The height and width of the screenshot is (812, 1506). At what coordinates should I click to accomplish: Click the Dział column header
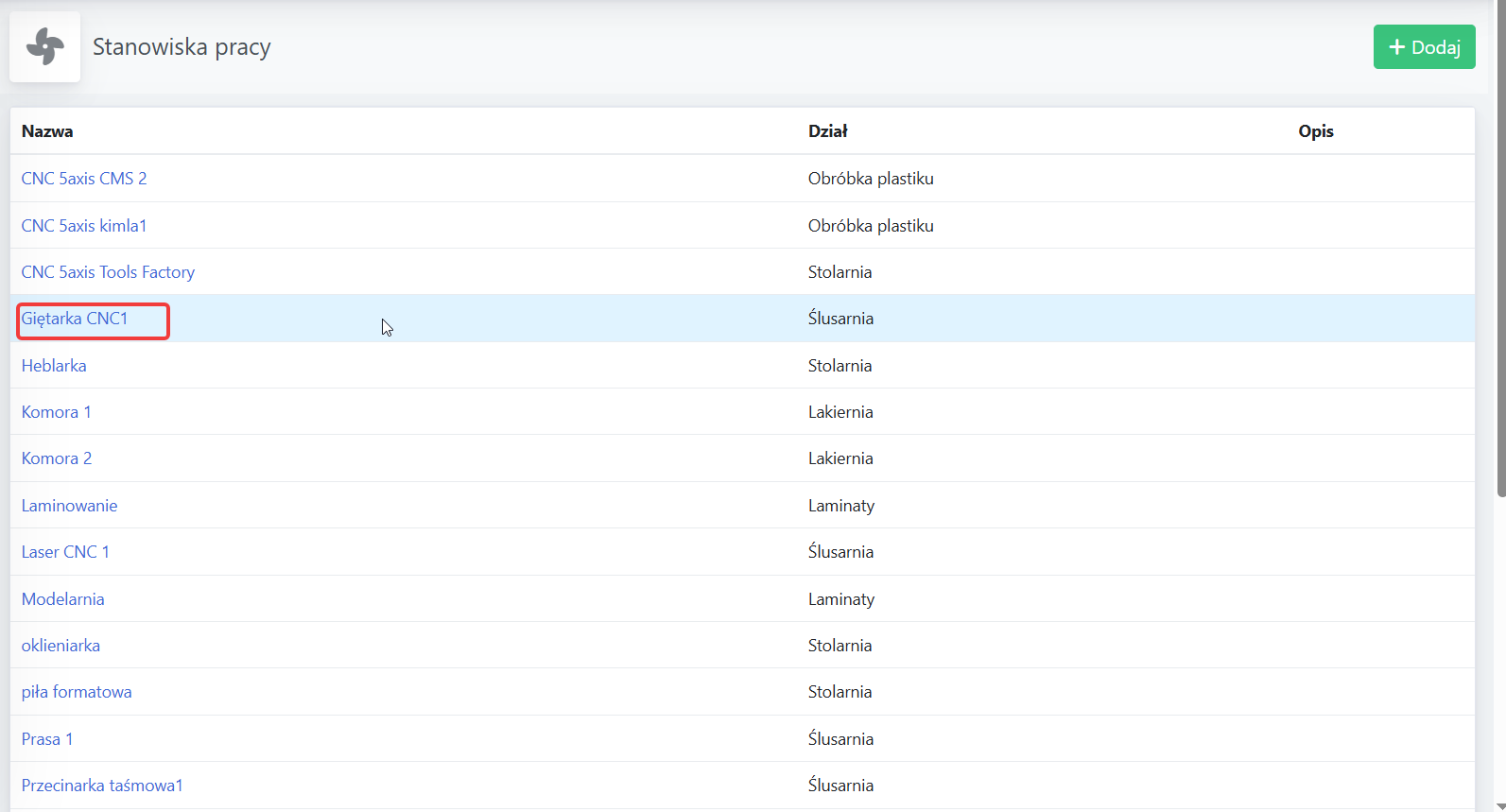(828, 131)
